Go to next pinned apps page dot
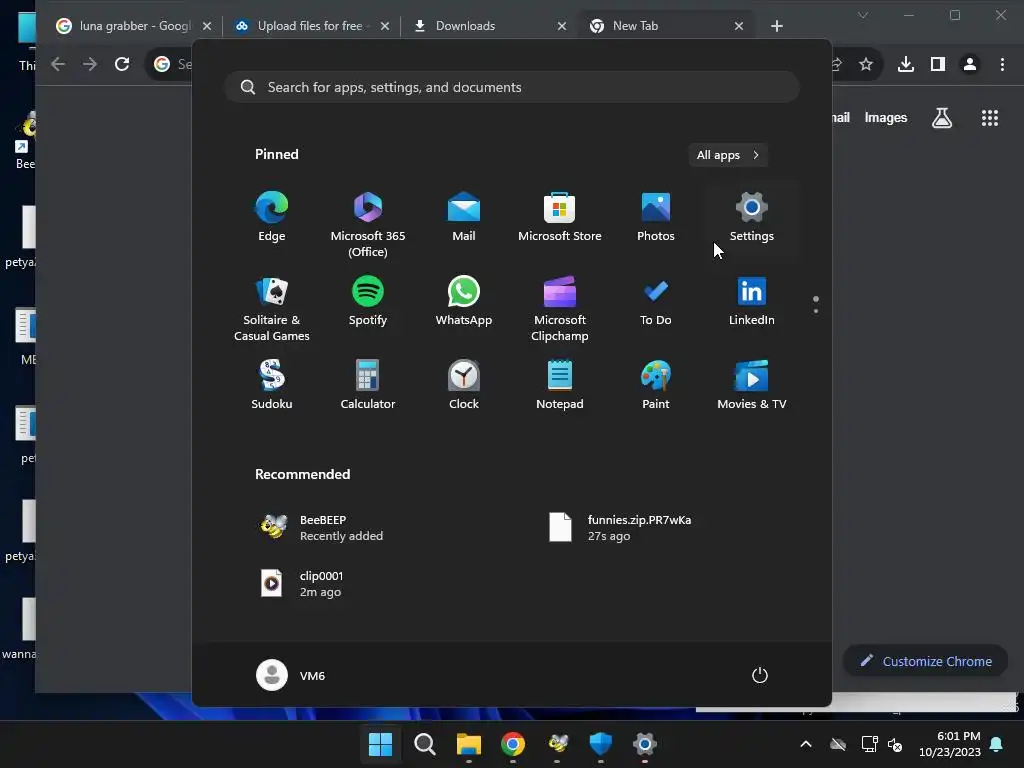Screen dimensions: 1024x768 (x=816, y=311)
